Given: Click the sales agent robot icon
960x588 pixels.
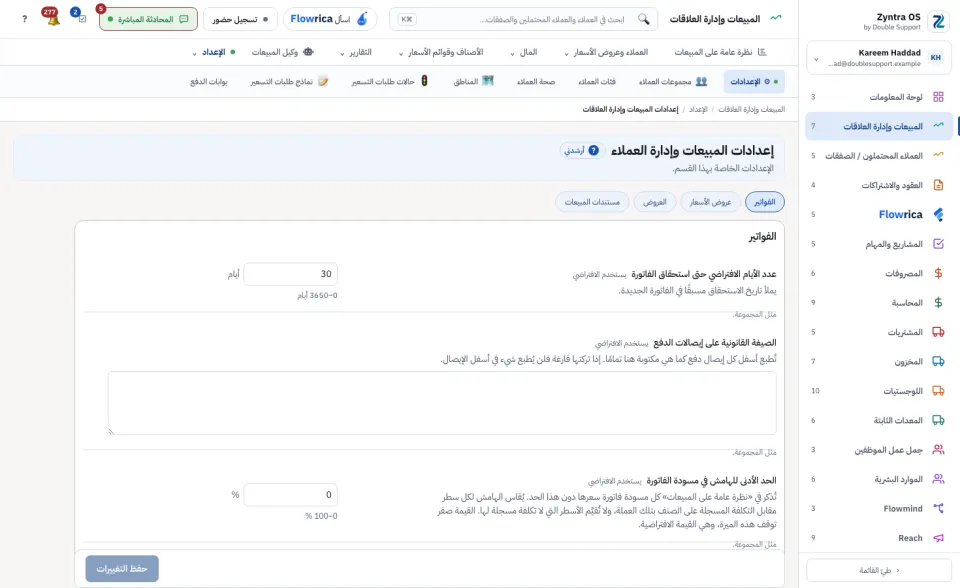Looking at the screenshot, I should tap(308, 52).
